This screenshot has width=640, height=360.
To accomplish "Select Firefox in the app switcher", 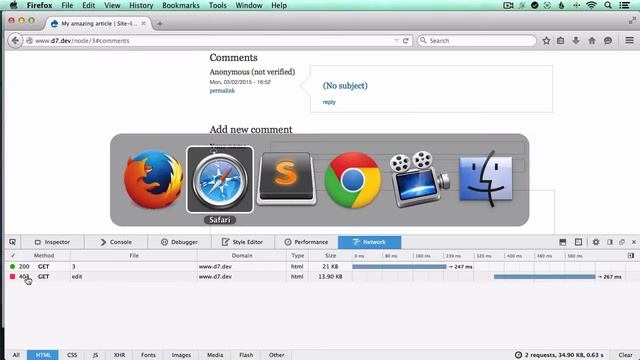I will coord(153,180).
